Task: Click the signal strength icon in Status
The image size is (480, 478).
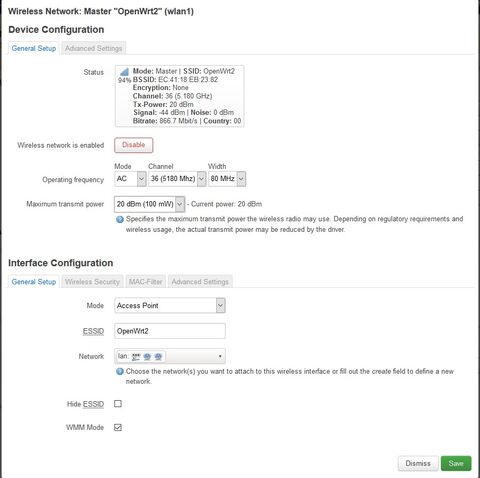Action: point(124,72)
